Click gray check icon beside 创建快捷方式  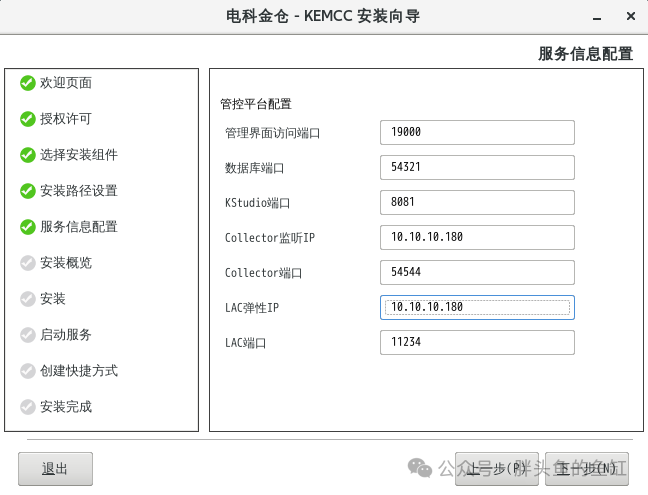28,371
